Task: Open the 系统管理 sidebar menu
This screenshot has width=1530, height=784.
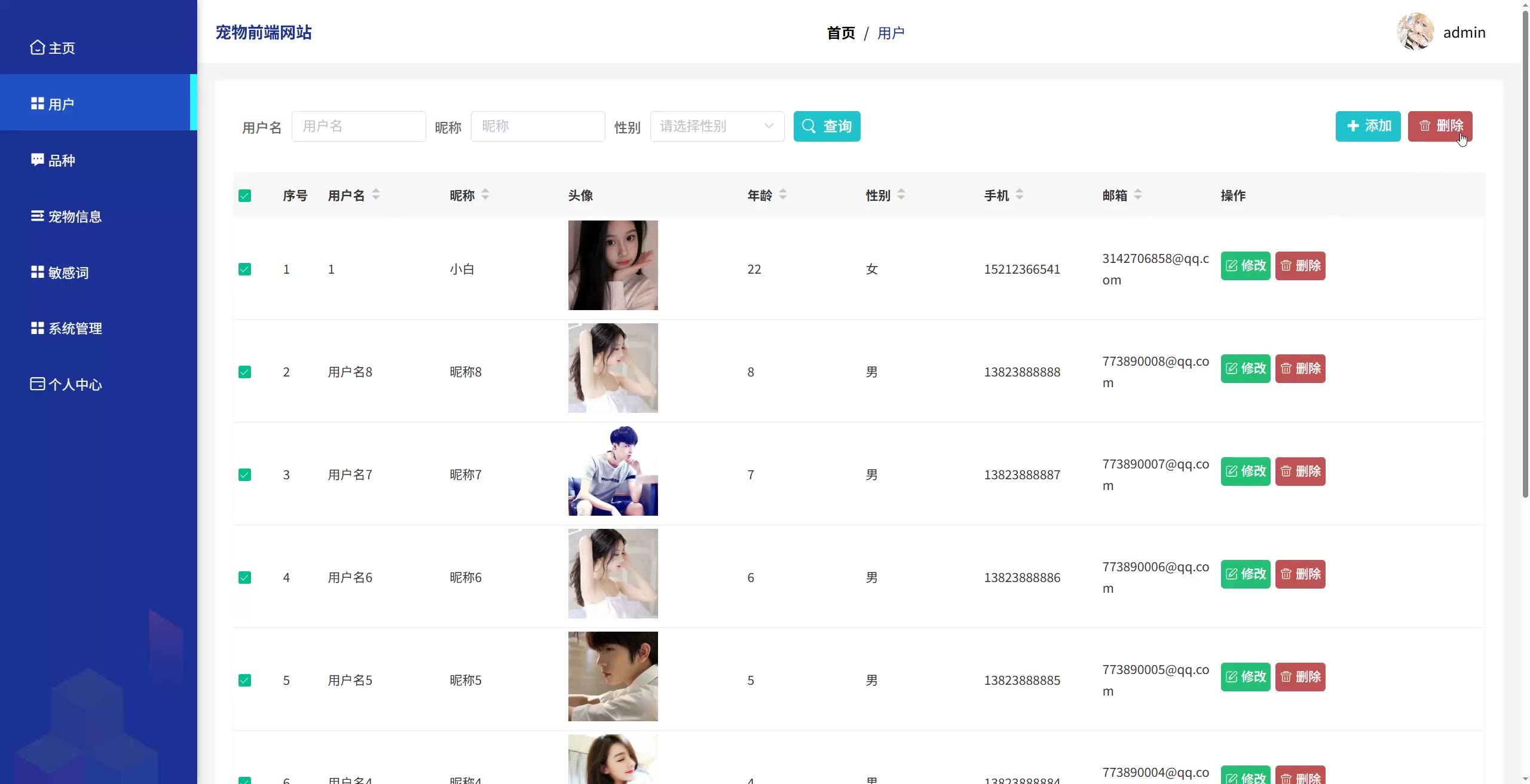Action: tap(75, 328)
